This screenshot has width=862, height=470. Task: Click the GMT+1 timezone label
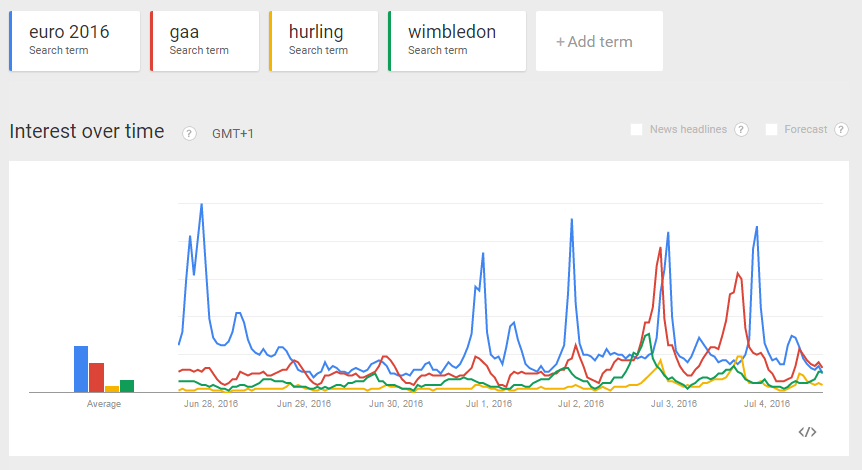(233, 133)
